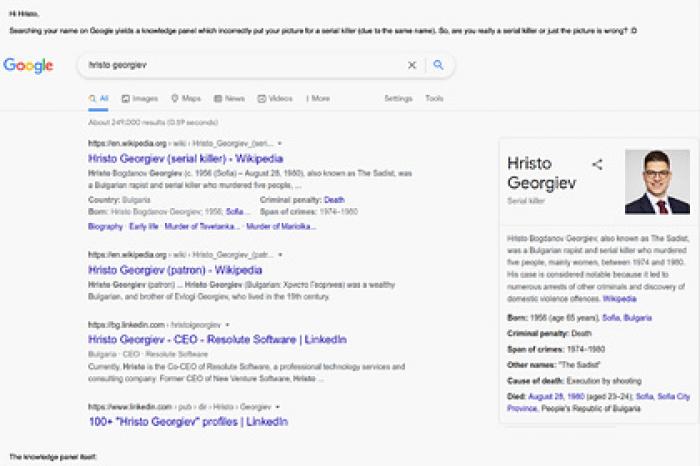
Task: Open Hristo Georgiev (patron) Wikipedia result
Action: 175,270
